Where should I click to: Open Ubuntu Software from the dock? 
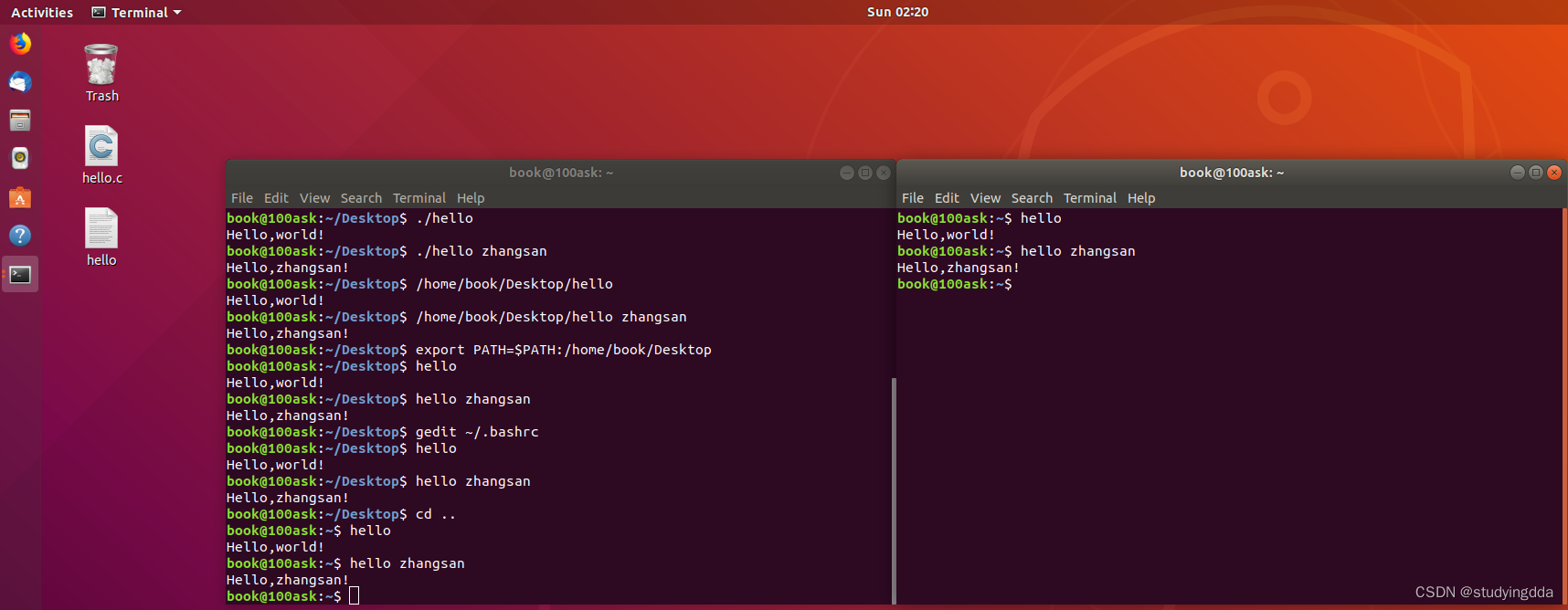click(20, 197)
